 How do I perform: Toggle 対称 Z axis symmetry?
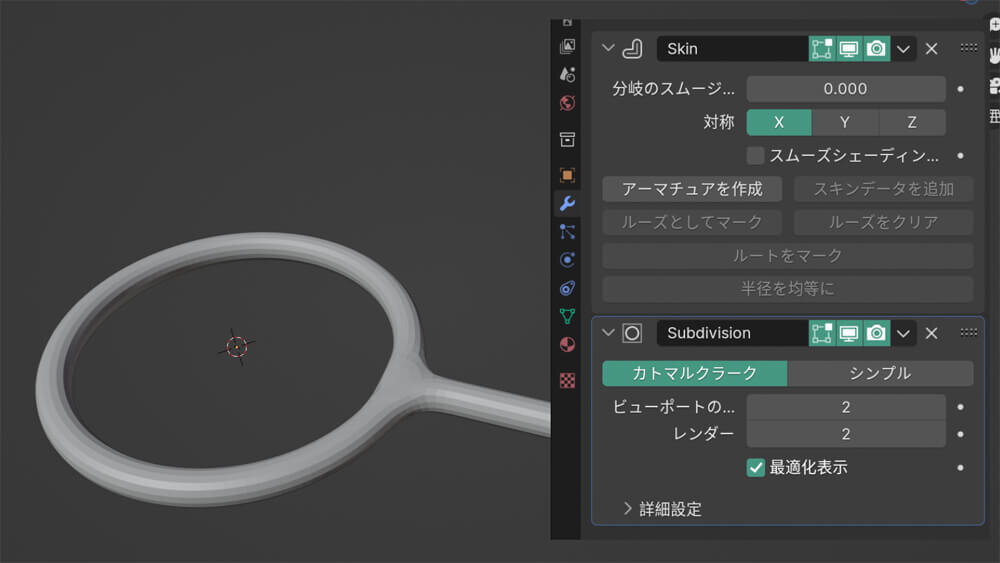tap(912, 122)
